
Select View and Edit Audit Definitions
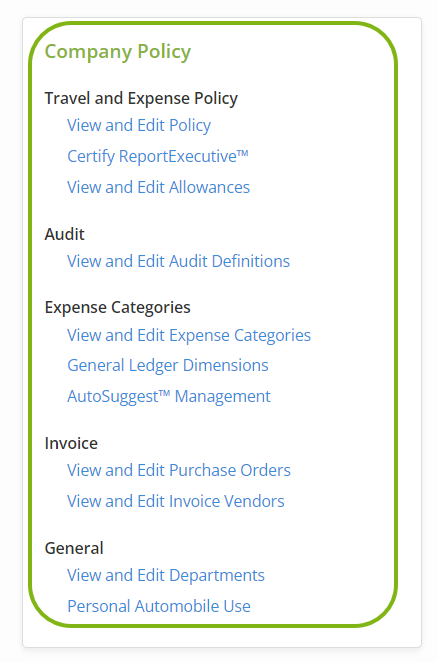(x=178, y=261)
